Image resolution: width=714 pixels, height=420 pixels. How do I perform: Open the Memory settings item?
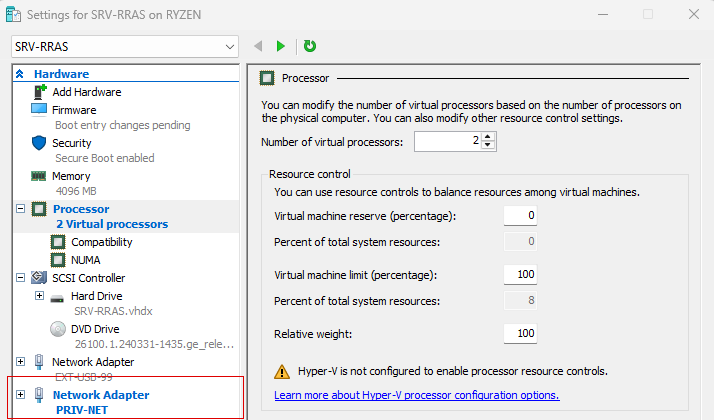click(x=71, y=176)
